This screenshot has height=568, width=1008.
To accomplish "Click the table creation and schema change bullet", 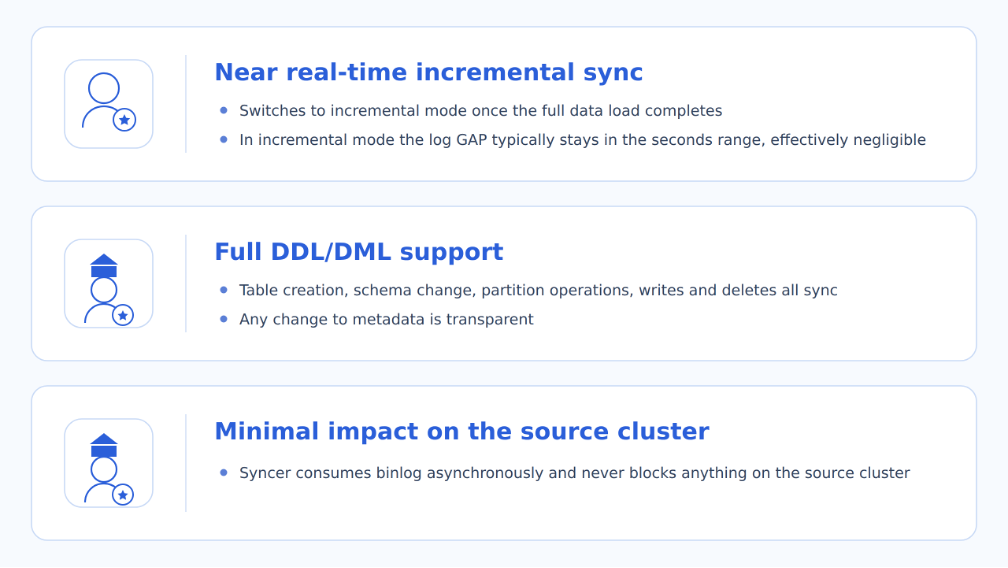I will [x=538, y=290].
